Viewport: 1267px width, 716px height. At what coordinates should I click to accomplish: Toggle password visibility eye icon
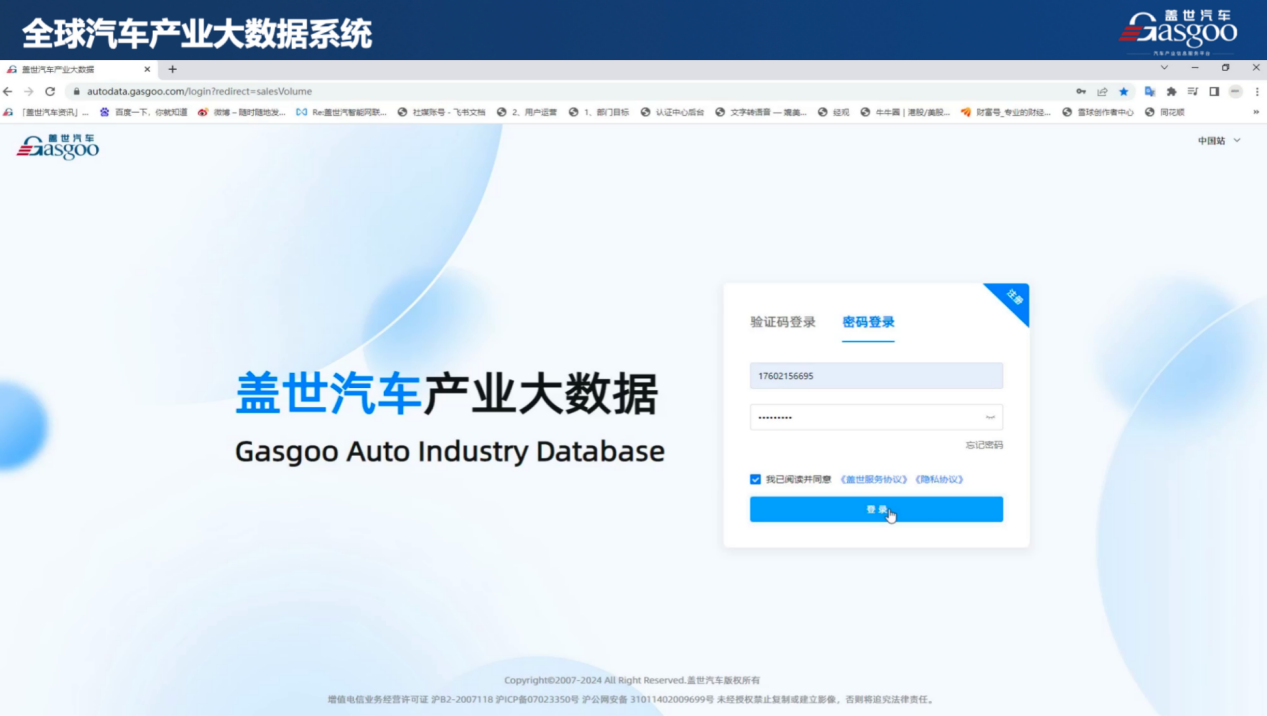coord(990,417)
